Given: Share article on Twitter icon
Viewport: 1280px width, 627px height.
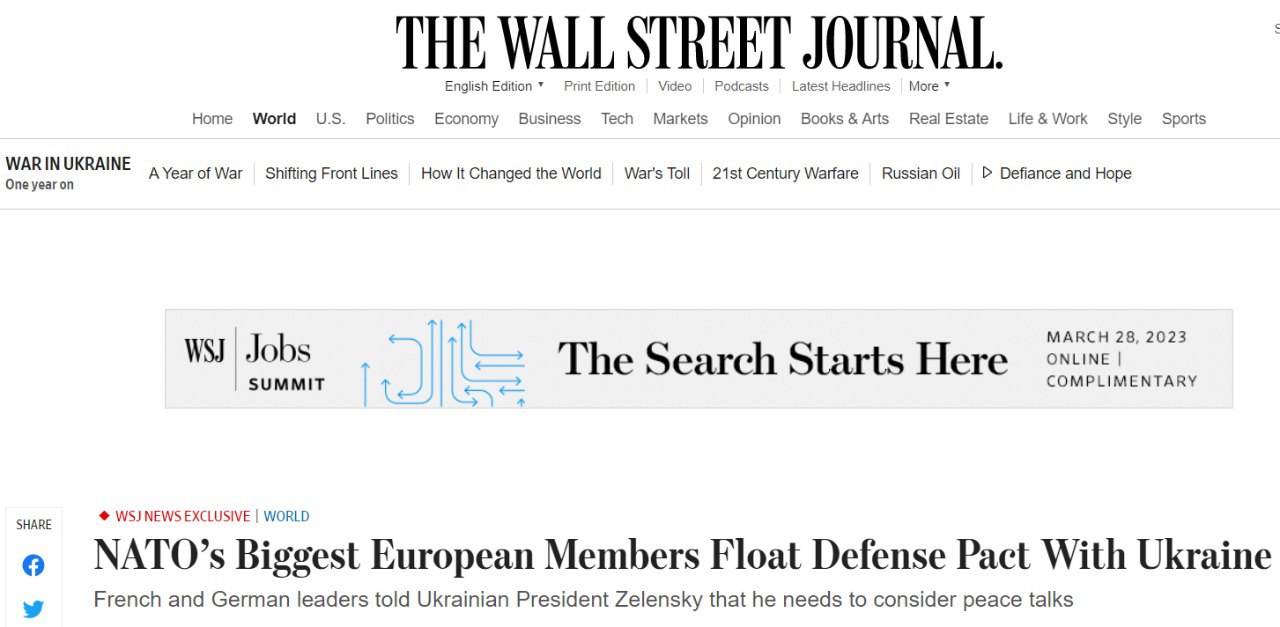Looking at the screenshot, I should click(33, 608).
